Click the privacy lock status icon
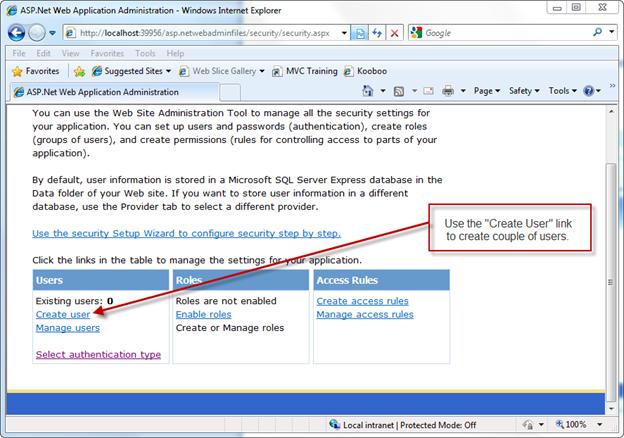This screenshot has height=438, width=624. point(528,425)
